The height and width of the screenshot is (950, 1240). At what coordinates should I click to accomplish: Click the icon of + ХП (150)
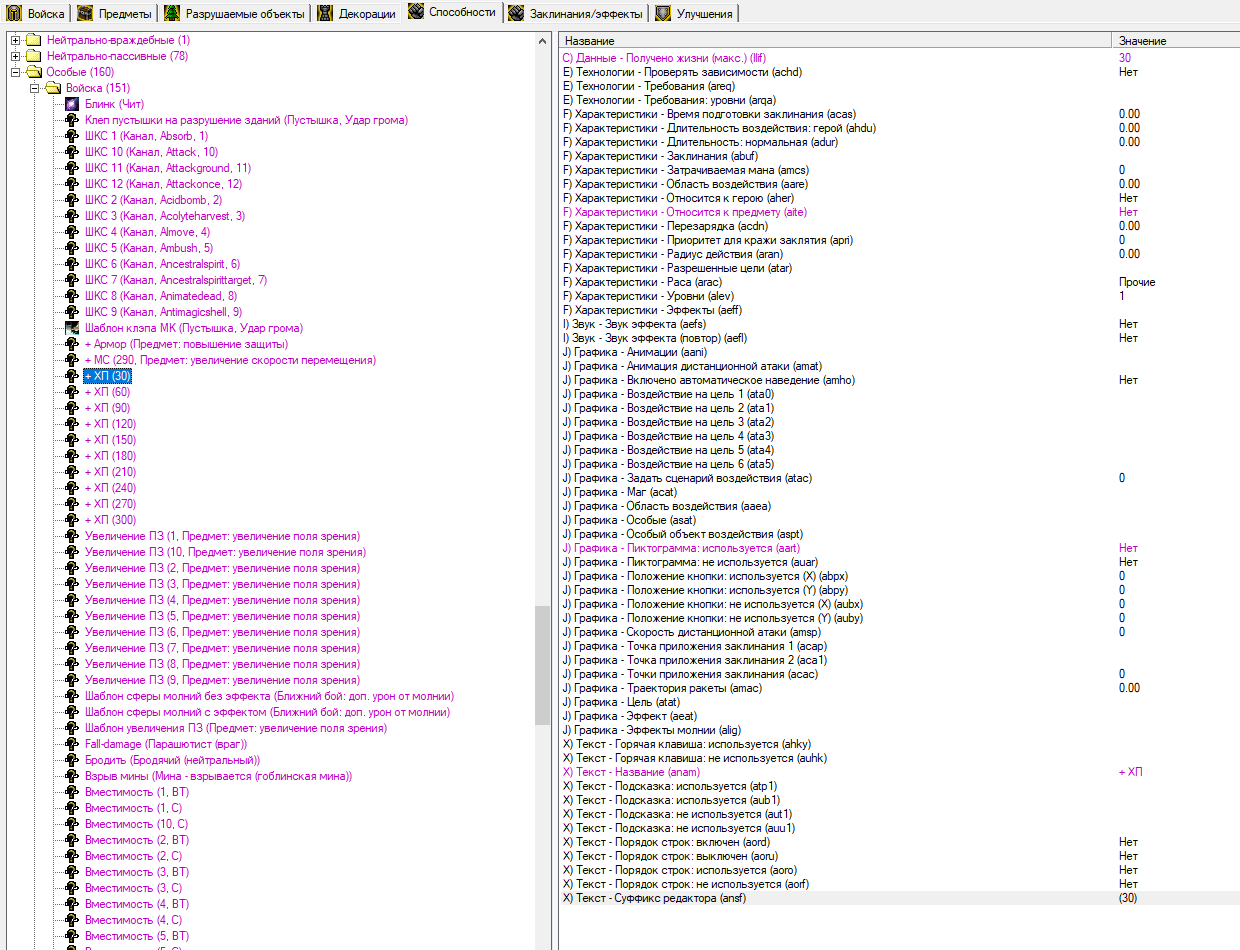[72, 440]
